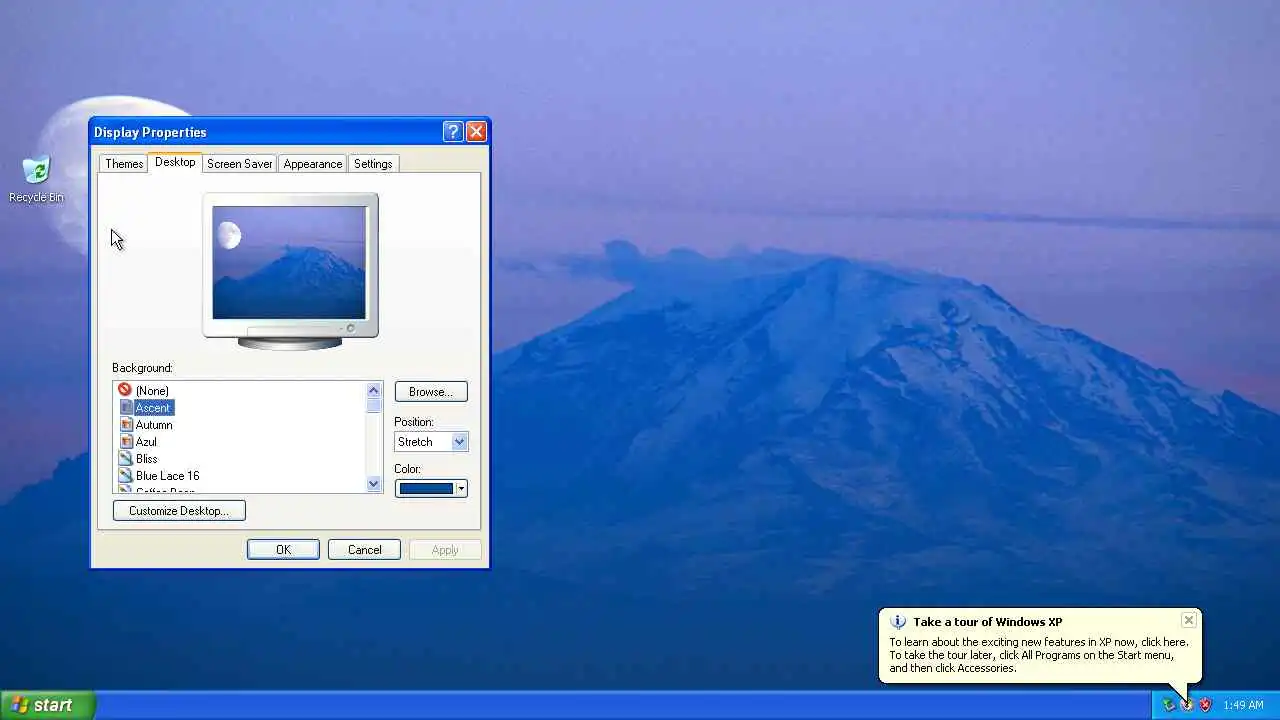This screenshot has width=1280, height=720.
Task: Click the Bliss wallpaper file icon
Action: coord(126,458)
